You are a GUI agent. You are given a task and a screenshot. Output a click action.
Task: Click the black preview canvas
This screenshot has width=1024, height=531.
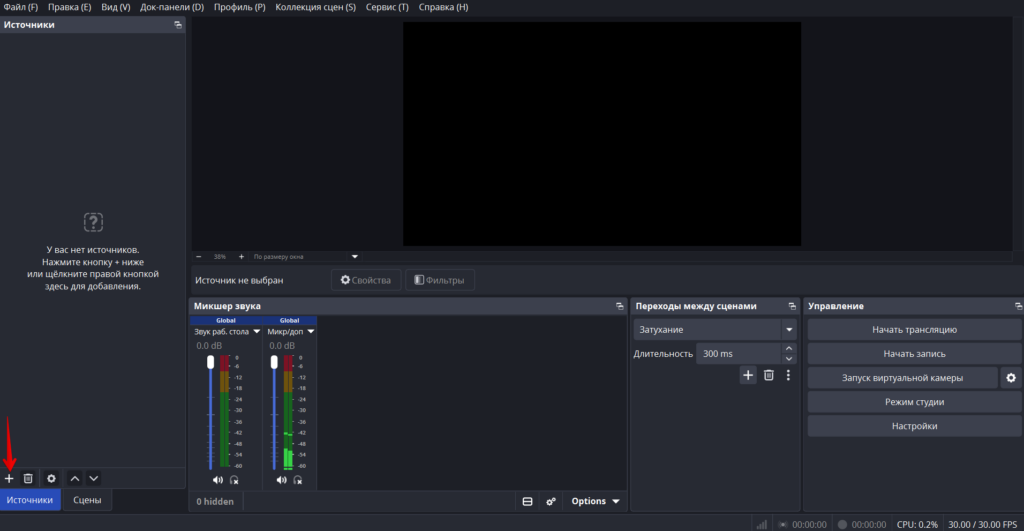point(602,134)
